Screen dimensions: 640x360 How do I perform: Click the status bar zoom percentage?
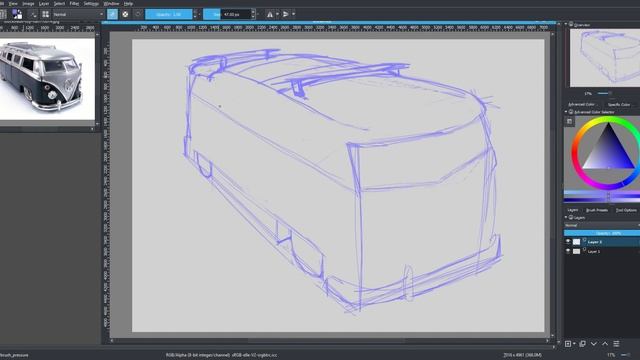(611, 355)
